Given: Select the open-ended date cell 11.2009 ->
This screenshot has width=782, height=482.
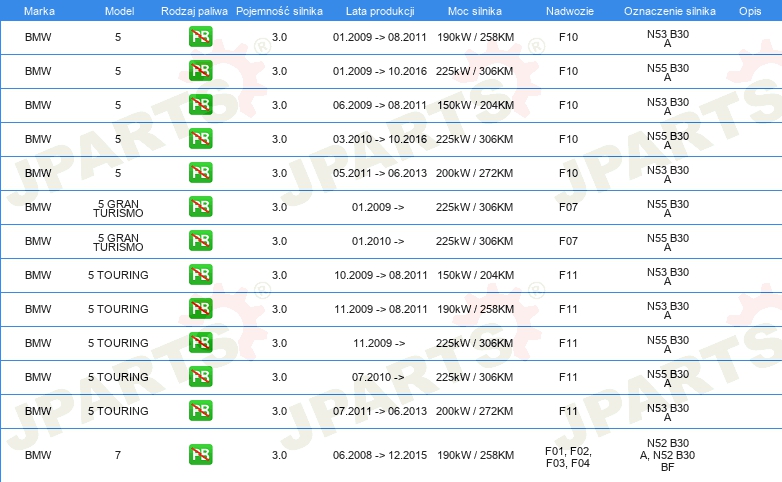Looking at the screenshot, I should tap(379, 342).
